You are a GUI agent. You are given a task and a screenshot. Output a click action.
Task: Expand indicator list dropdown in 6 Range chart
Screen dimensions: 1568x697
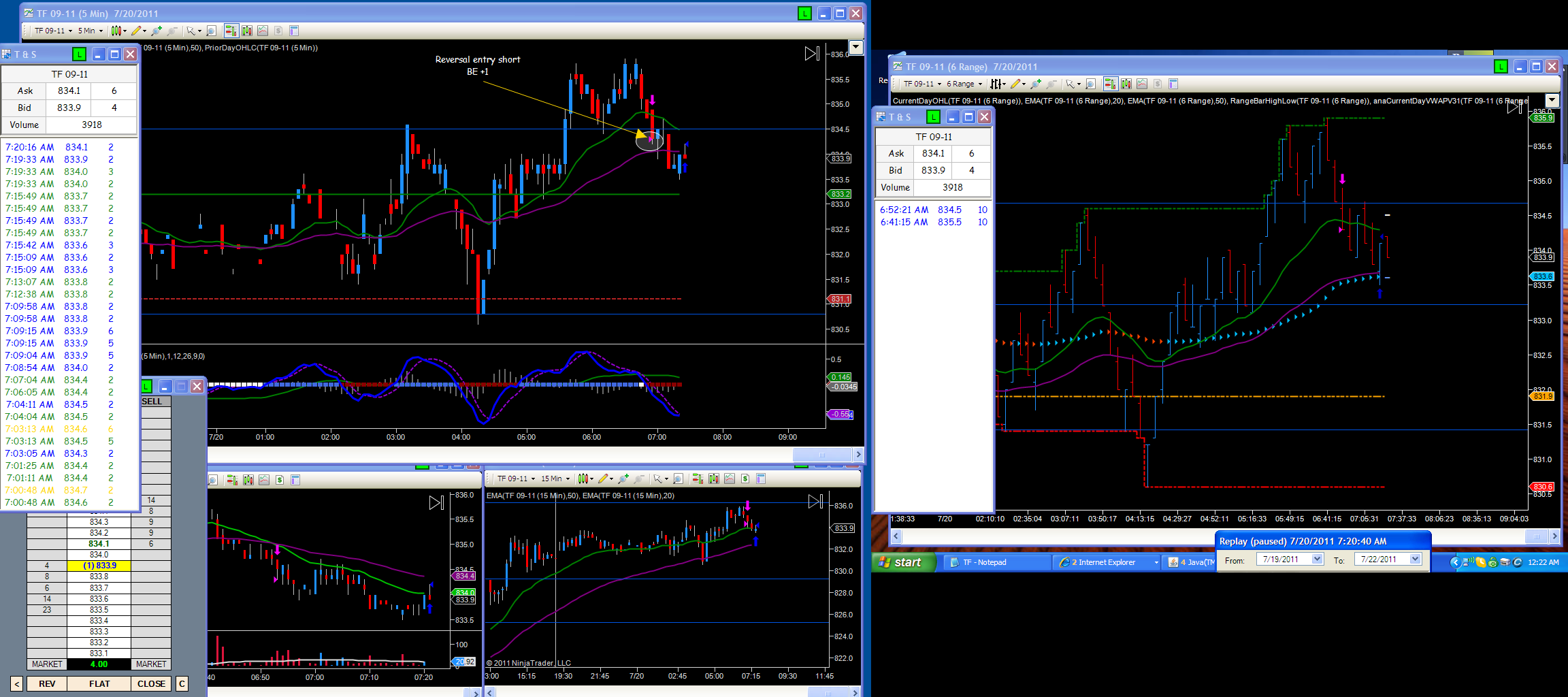tap(1552, 100)
